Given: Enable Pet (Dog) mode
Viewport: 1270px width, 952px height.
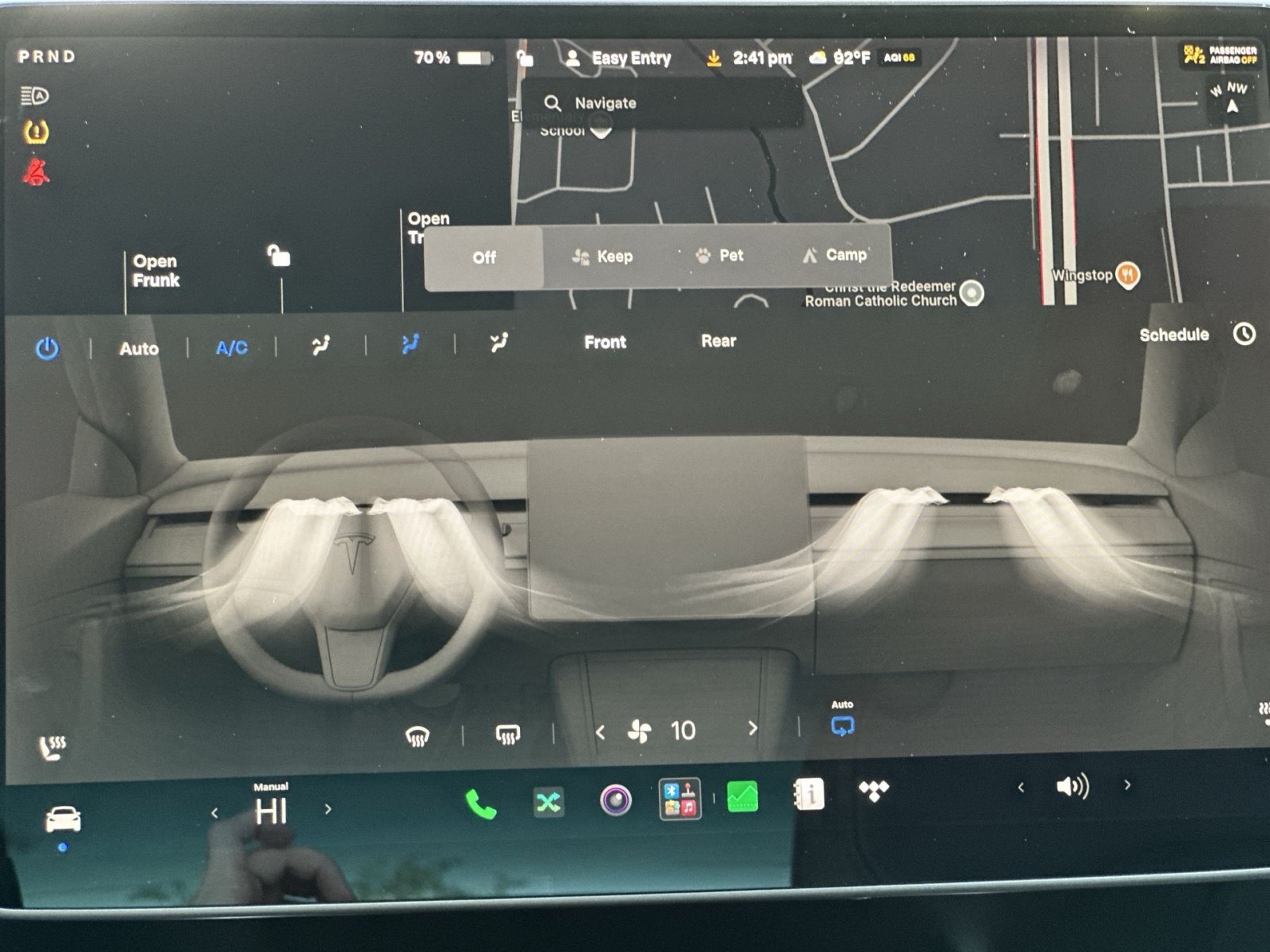Looking at the screenshot, I should pyautogui.click(x=720, y=255).
